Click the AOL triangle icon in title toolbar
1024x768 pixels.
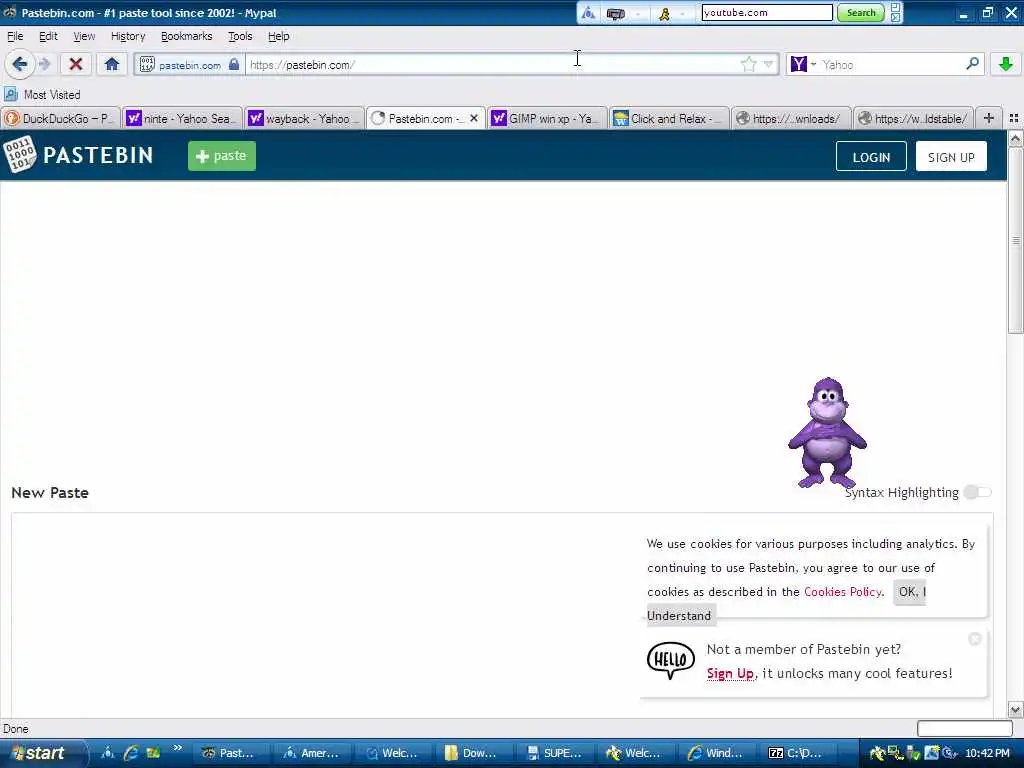coord(588,13)
